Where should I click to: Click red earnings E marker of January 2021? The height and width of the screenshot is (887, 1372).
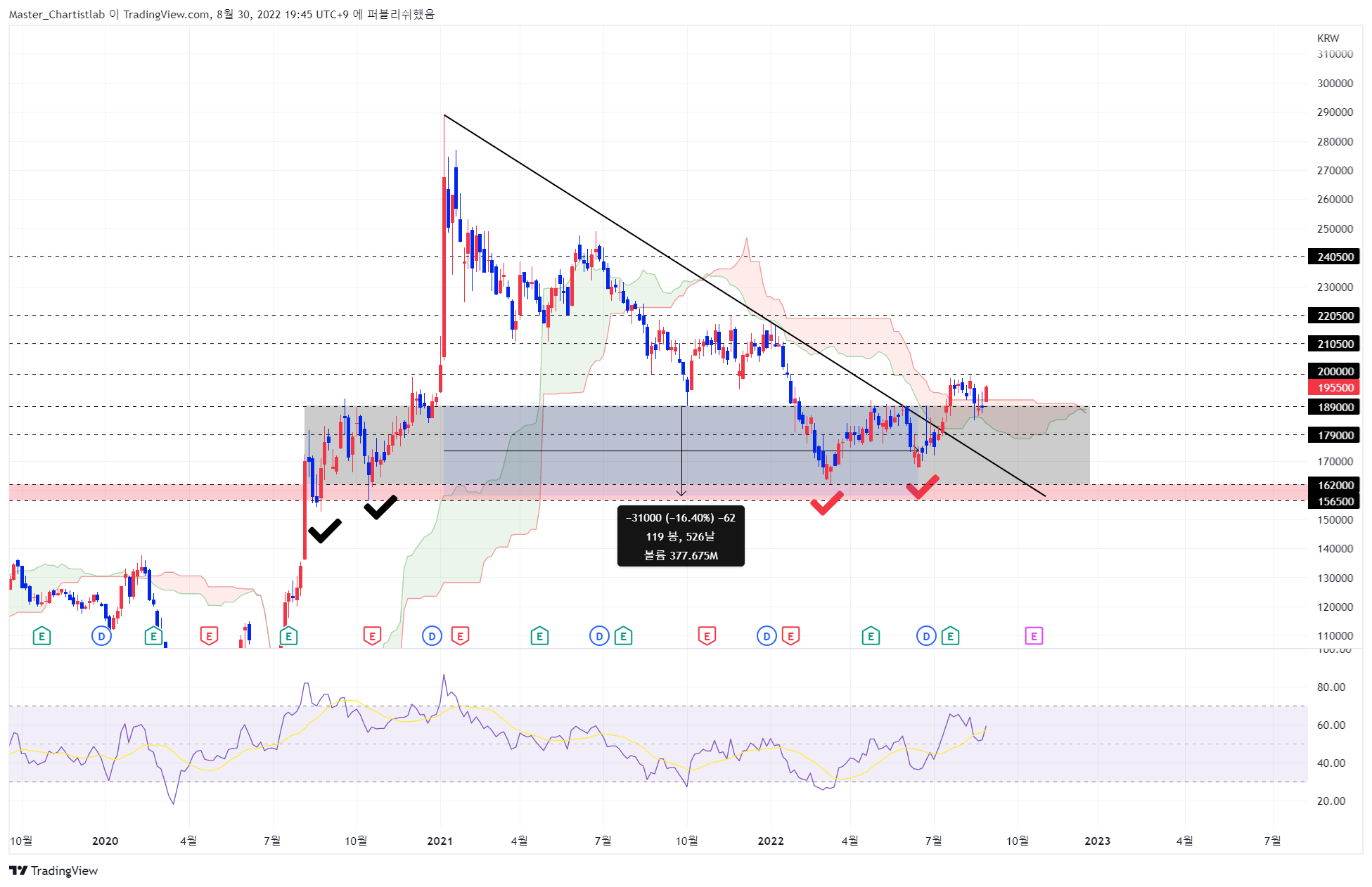coord(460,637)
